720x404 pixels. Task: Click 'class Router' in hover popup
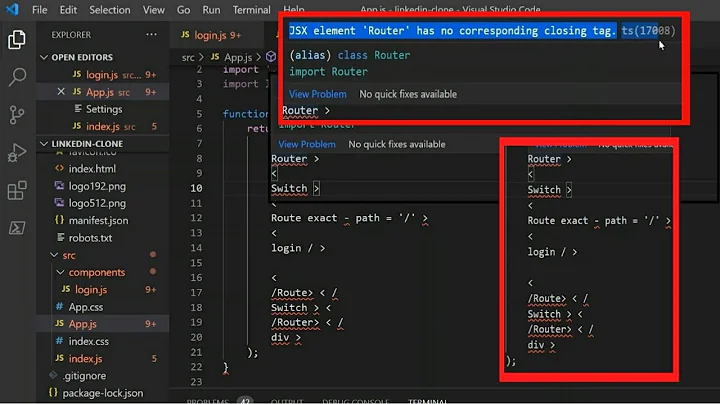(374, 55)
